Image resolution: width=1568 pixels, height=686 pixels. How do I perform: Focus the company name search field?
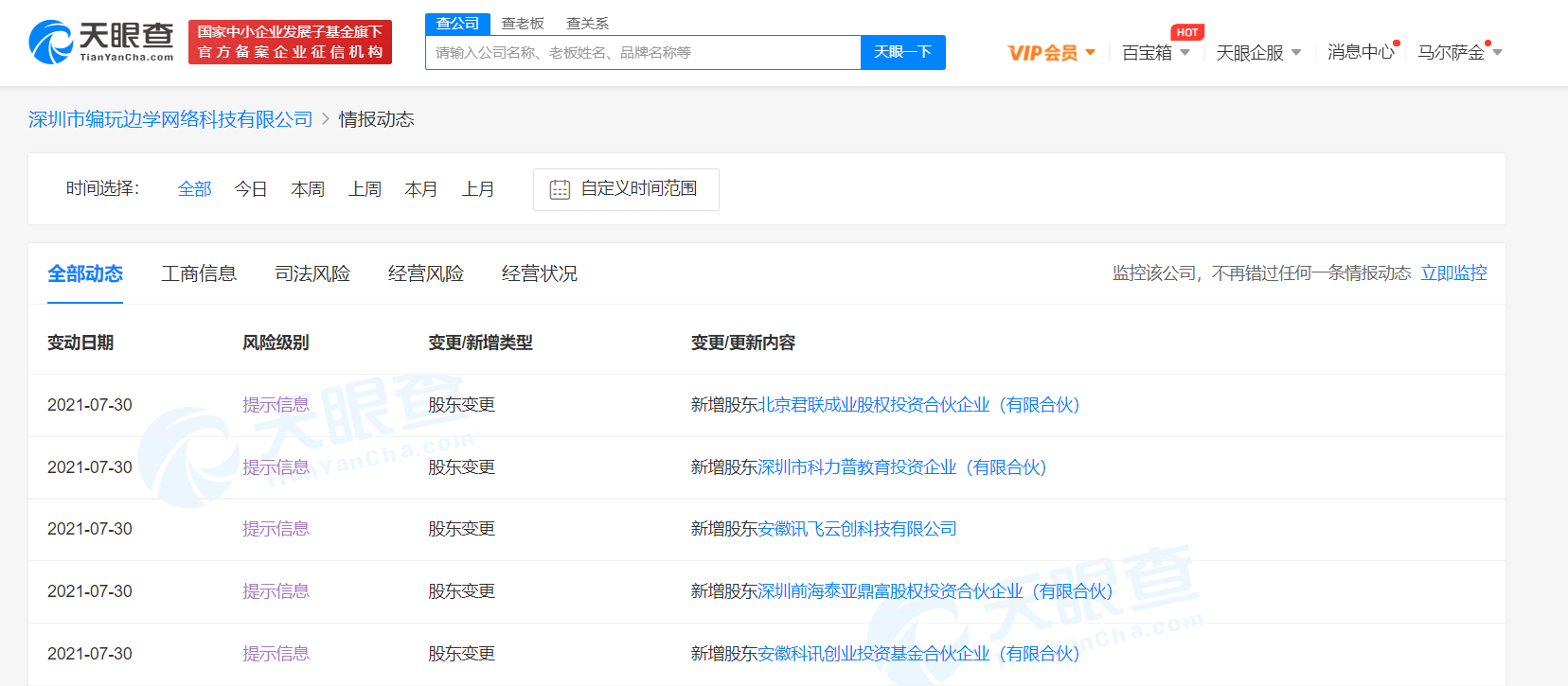pyautogui.click(x=643, y=53)
